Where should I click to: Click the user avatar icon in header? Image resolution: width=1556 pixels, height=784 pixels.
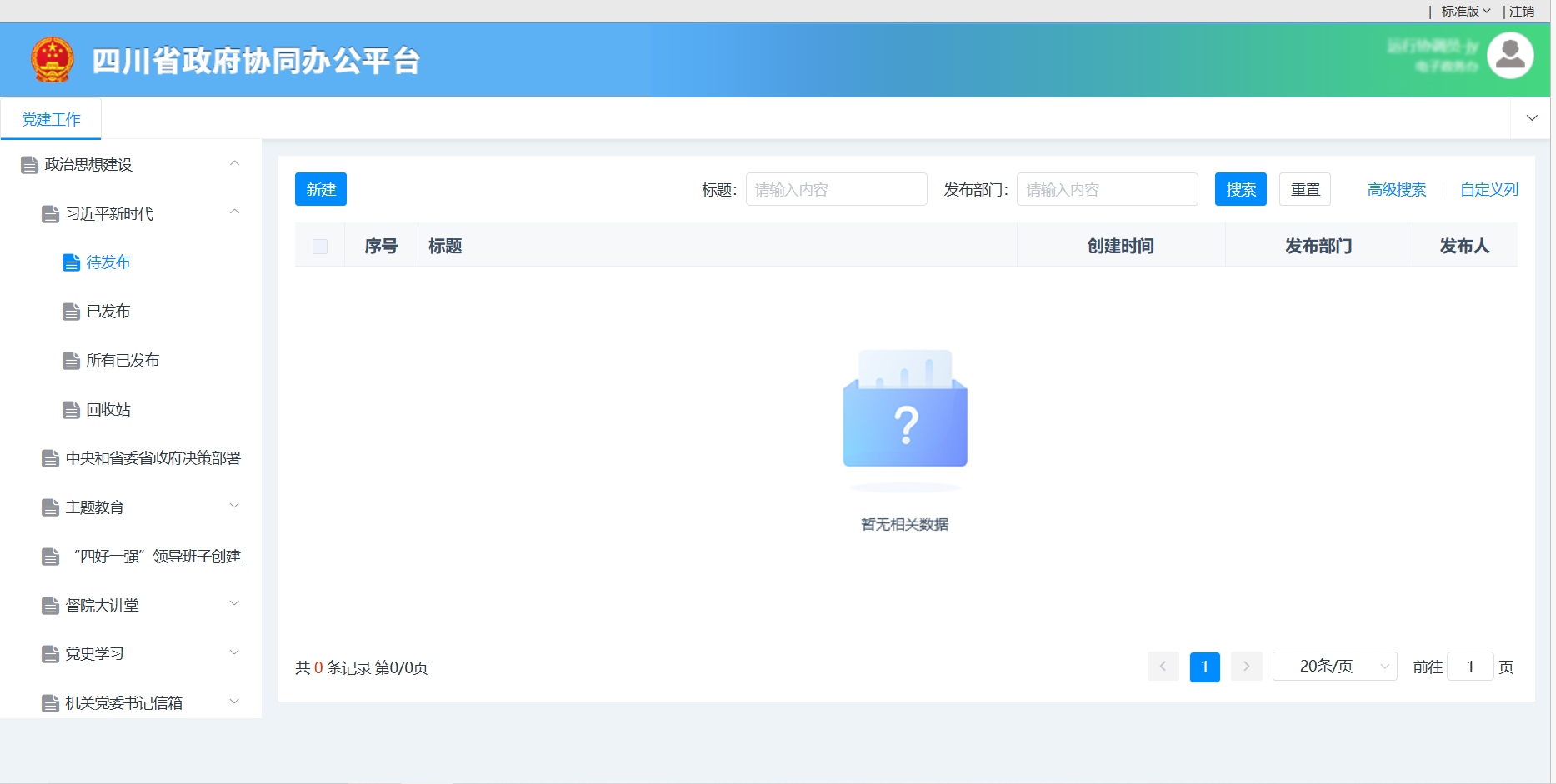coord(1509,56)
